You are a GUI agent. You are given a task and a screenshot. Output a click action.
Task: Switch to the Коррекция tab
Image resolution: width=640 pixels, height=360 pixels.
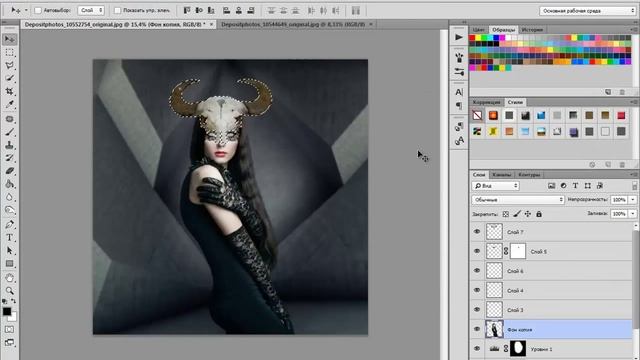tap(487, 102)
